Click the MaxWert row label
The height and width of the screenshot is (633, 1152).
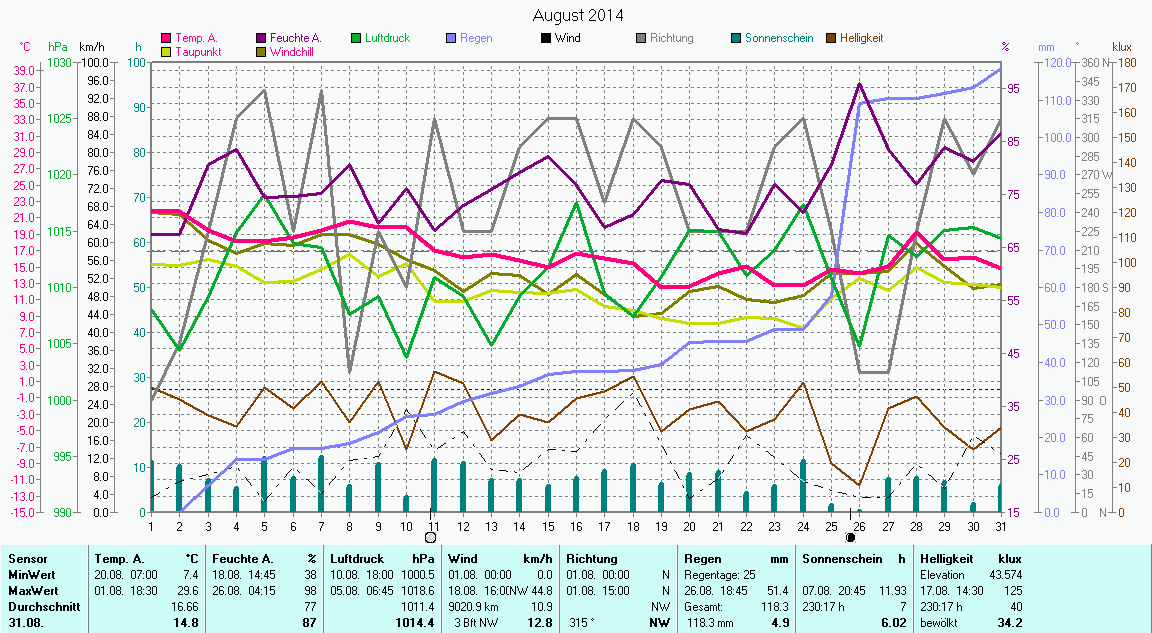(32, 591)
